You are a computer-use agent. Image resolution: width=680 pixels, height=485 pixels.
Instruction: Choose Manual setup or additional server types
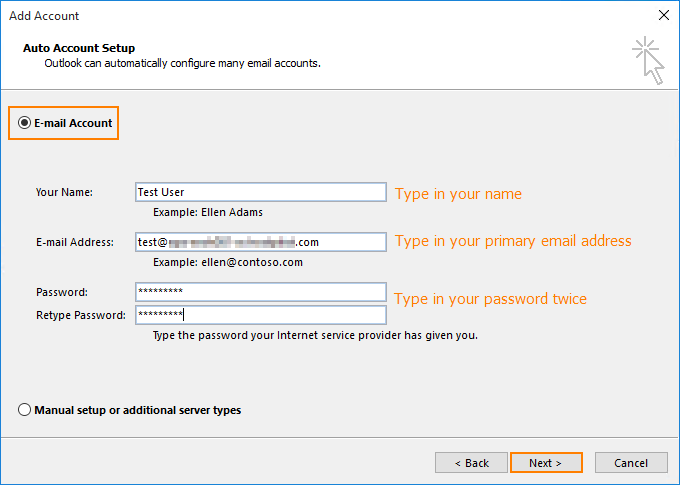tap(25, 410)
